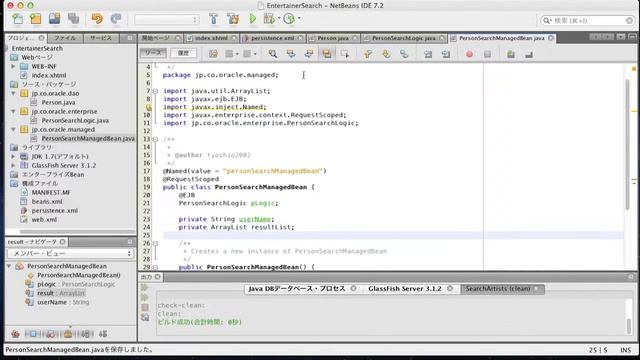Switch editor to 履歴 view
The width and height of the screenshot is (640, 360).
coord(183,53)
